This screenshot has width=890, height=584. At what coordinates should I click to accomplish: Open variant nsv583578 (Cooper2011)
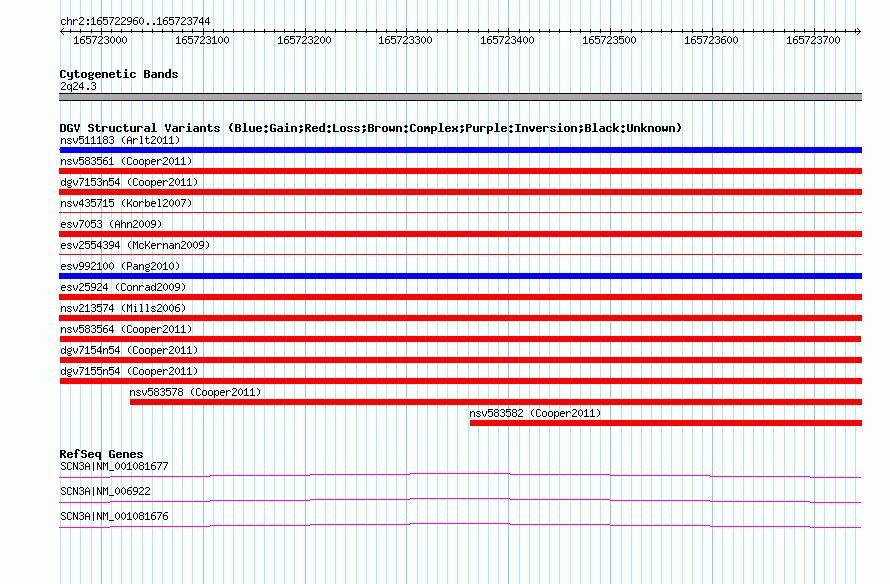[195, 392]
